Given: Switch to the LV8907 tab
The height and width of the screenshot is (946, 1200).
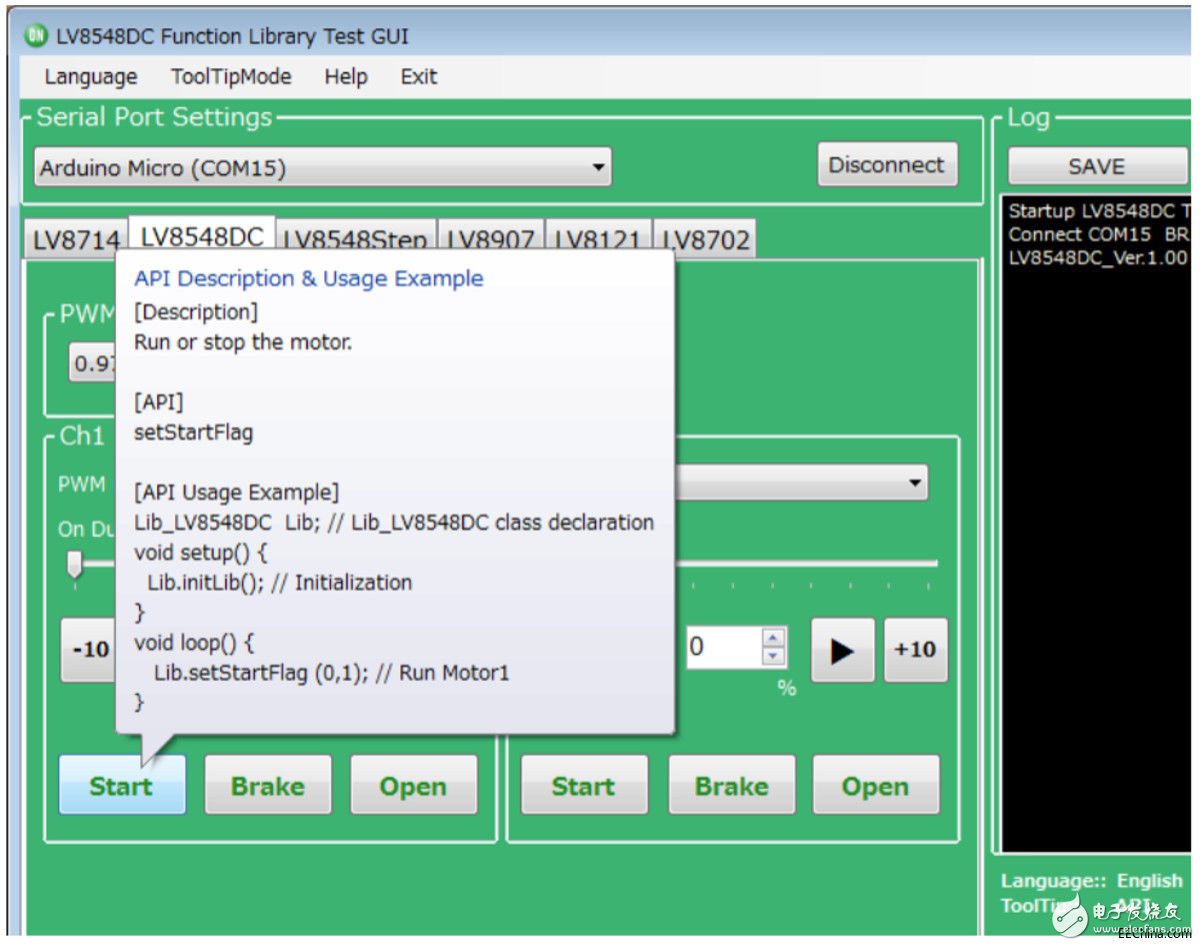Looking at the screenshot, I should click(x=492, y=241).
